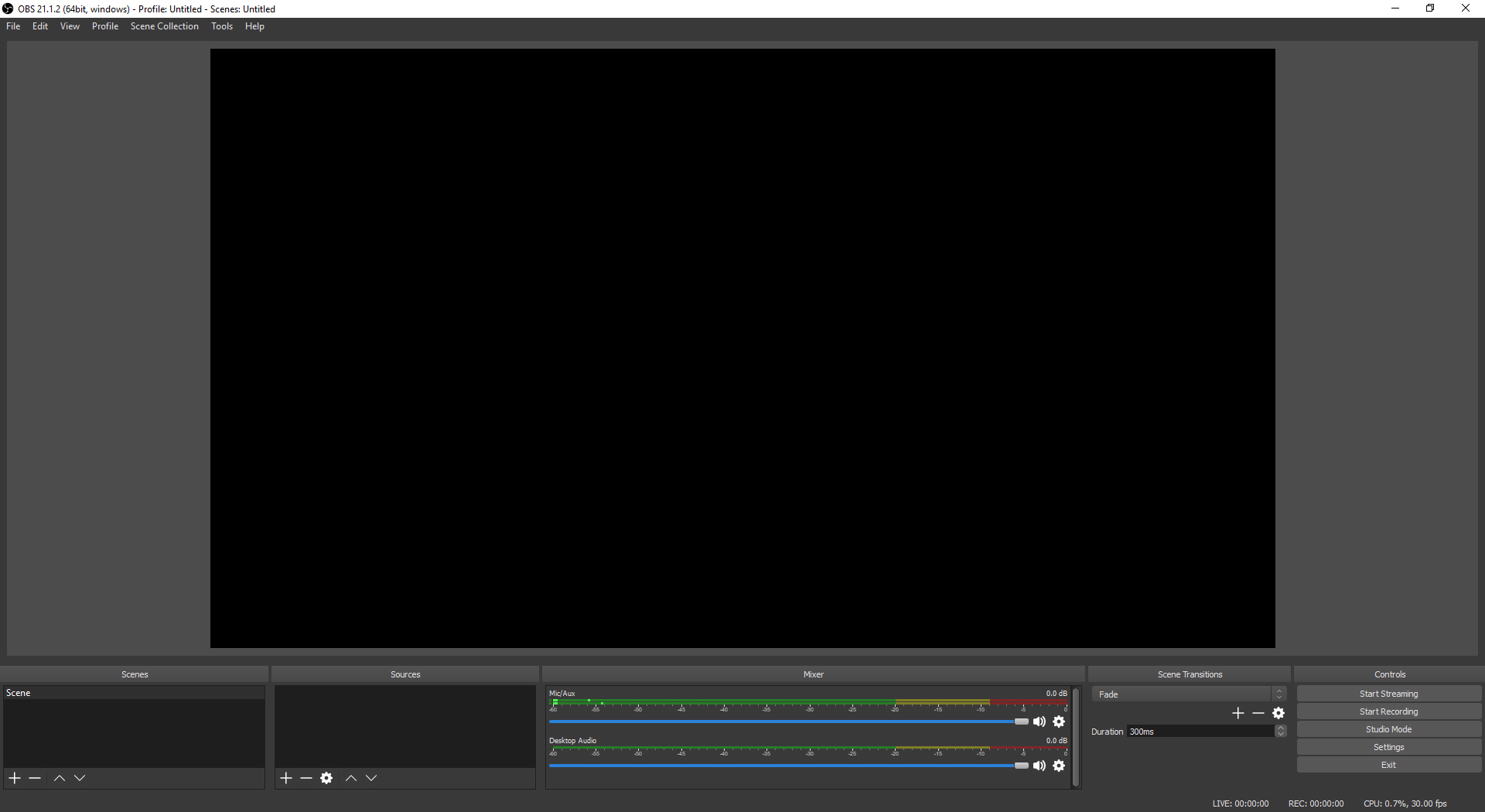This screenshot has height=812, width=1485.
Task: Add a new scene with plus icon
Action: 15,778
